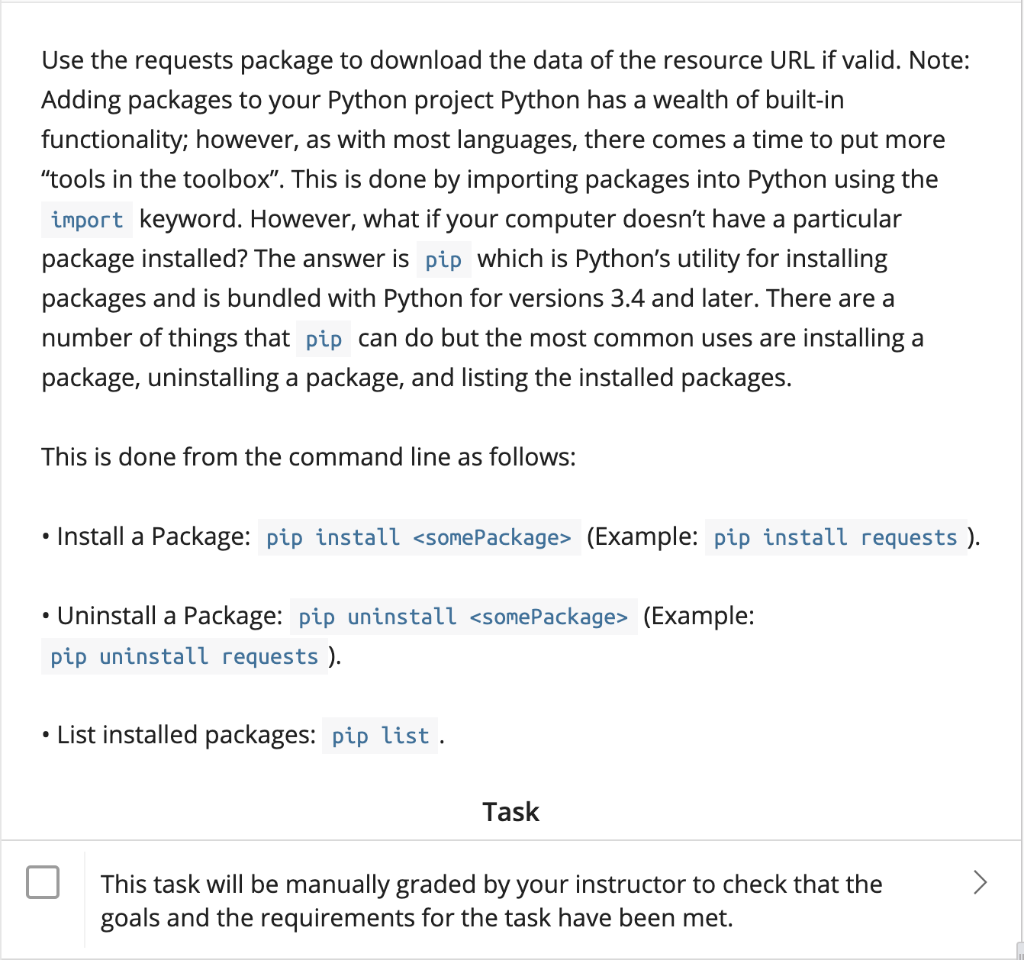Image resolution: width=1024 pixels, height=960 pixels.
Task: Tick the manually graded task checkbox
Action: point(43,882)
